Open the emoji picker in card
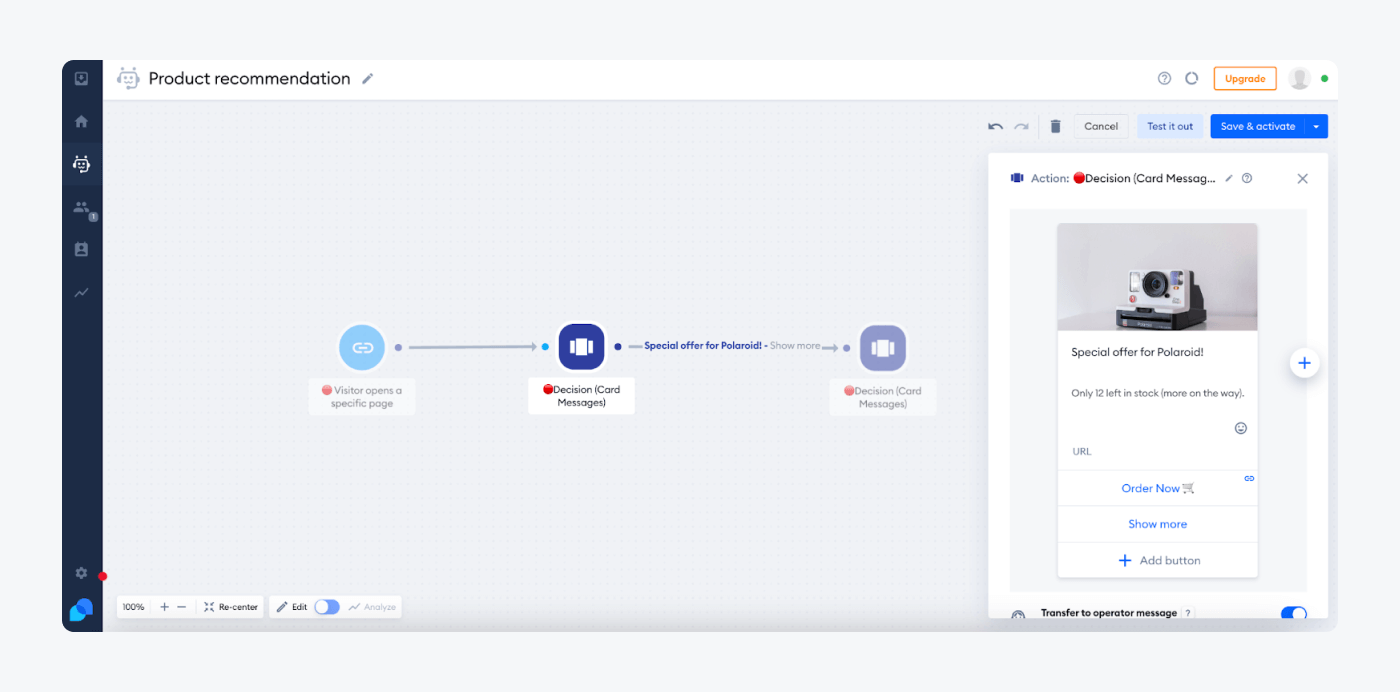This screenshot has width=1400, height=692. [x=1241, y=428]
